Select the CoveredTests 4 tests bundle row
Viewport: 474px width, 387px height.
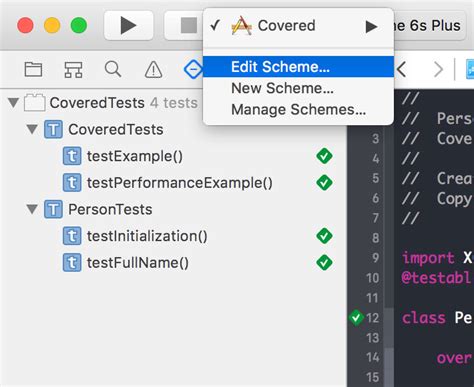point(173,103)
